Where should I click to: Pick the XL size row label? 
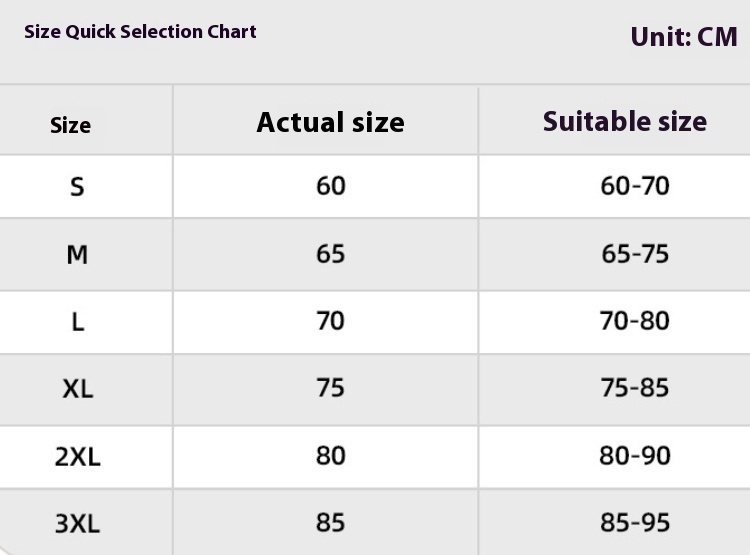click(x=77, y=388)
